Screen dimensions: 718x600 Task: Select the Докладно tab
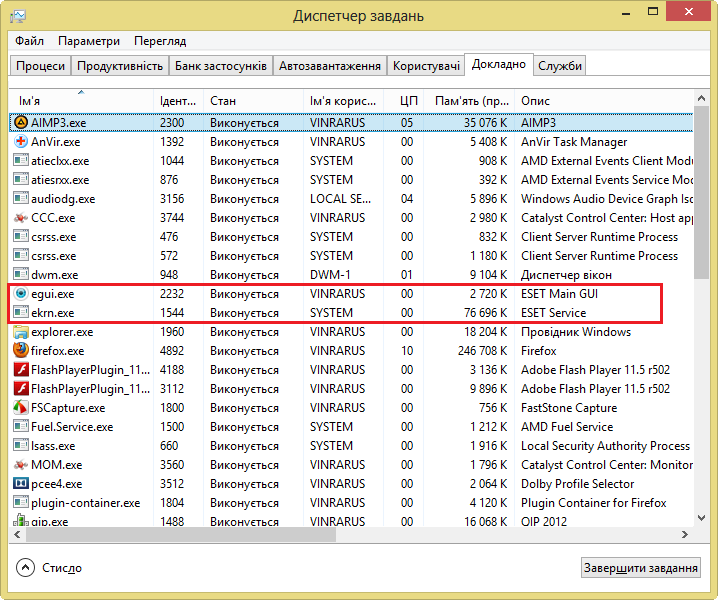498,65
